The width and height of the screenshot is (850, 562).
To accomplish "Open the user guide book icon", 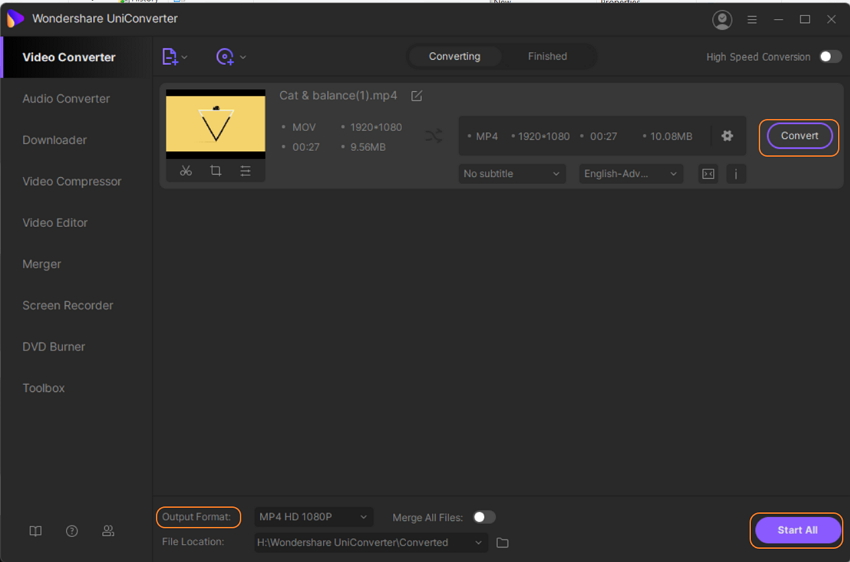I will [x=35, y=531].
